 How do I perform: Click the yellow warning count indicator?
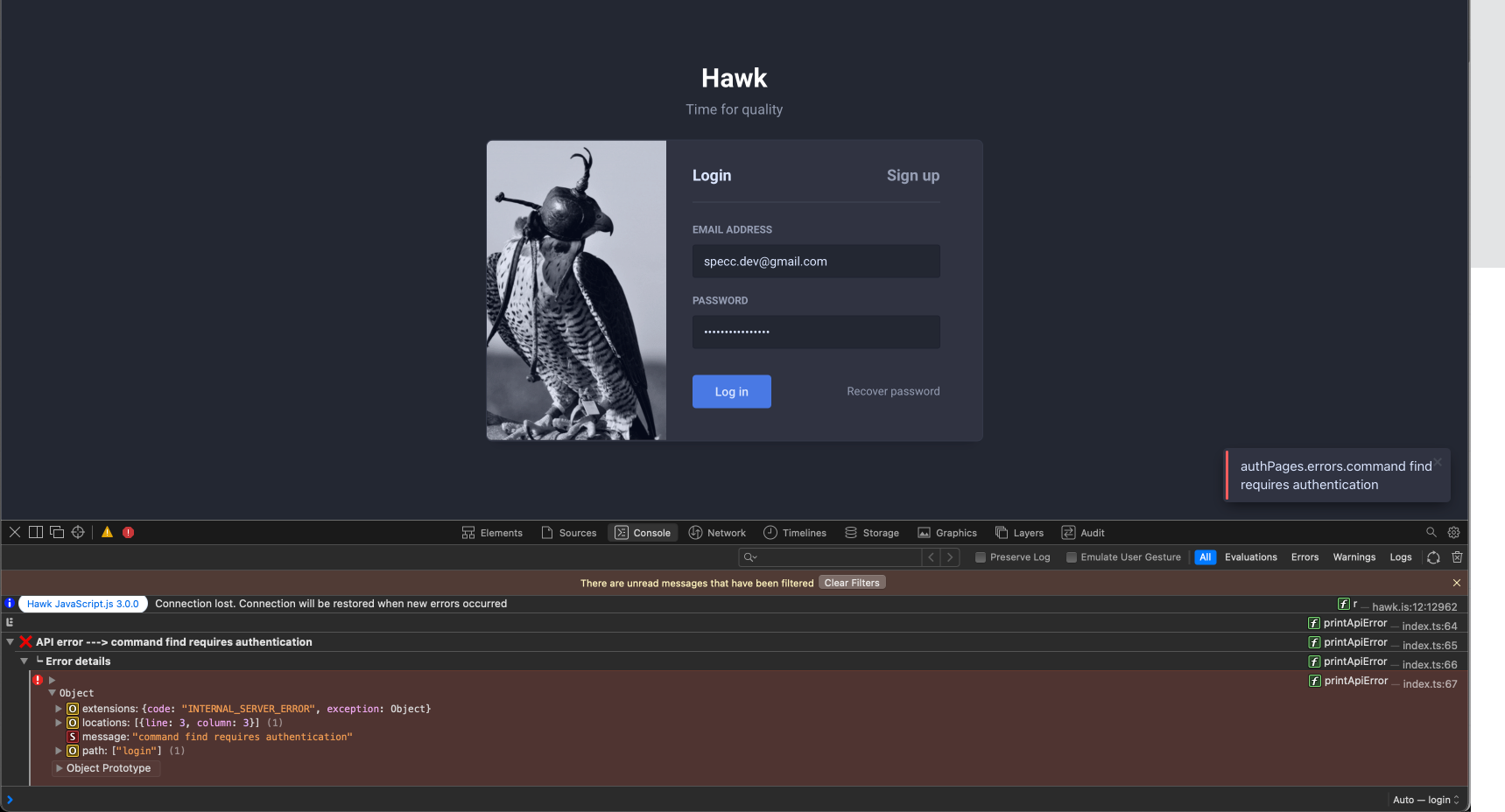pos(107,532)
